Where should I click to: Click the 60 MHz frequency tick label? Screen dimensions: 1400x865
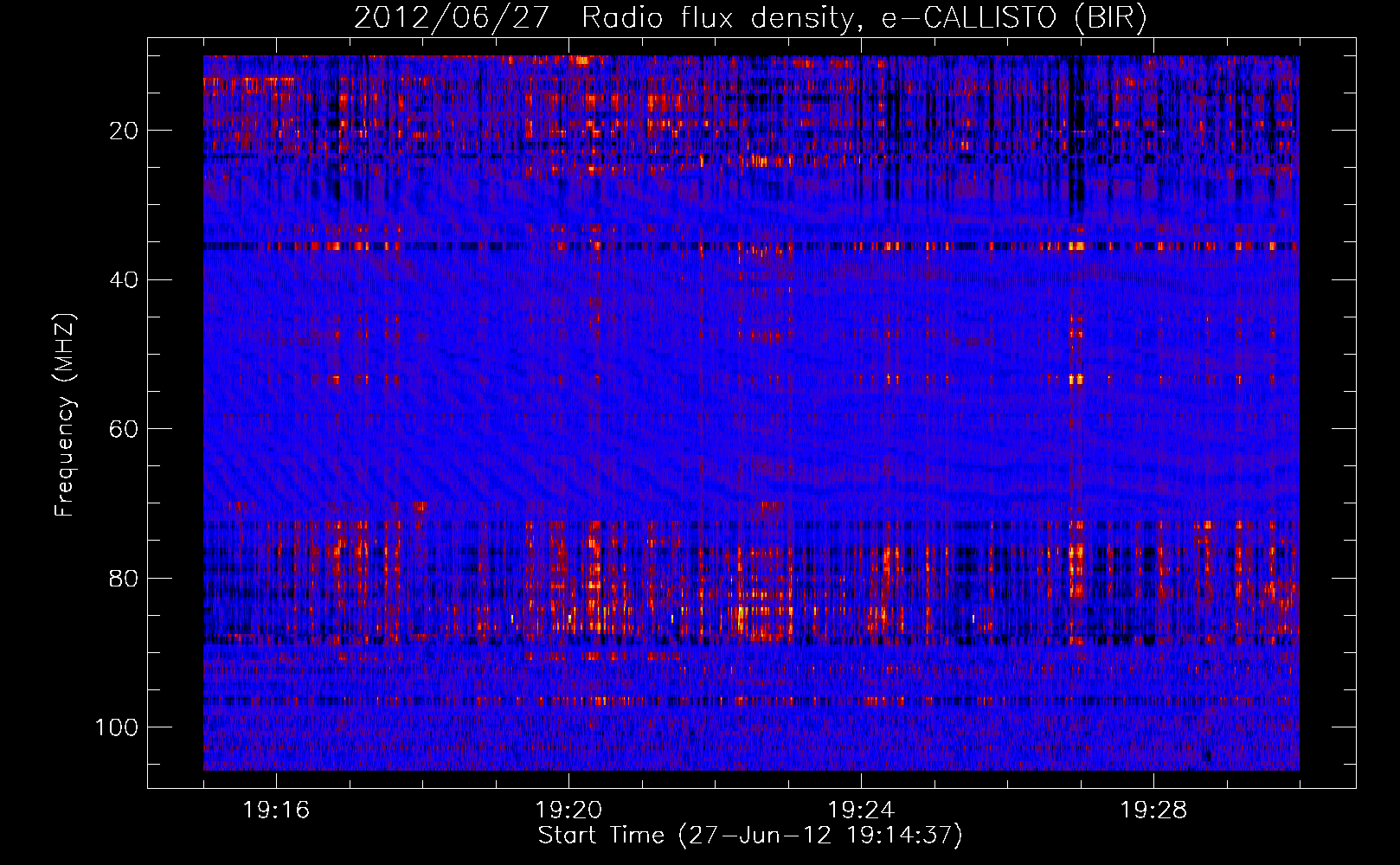125,429
